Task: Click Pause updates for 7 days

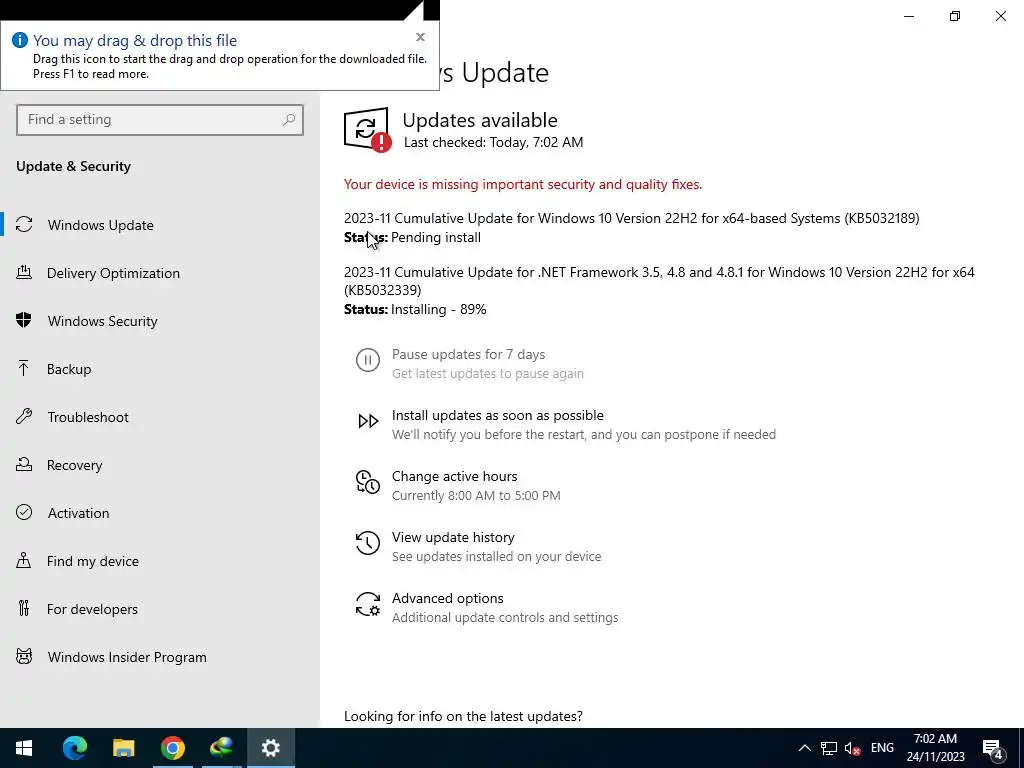Action: tap(468, 354)
